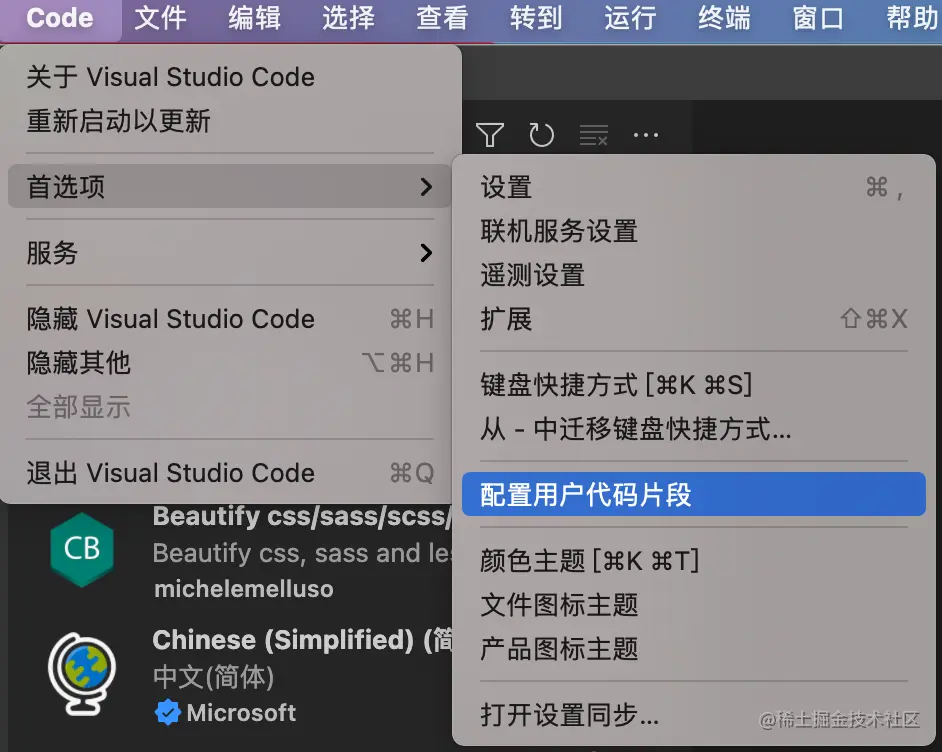The width and height of the screenshot is (942, 752).
Task: Open the 编辑 menu
Action: [x=254, y=18]
